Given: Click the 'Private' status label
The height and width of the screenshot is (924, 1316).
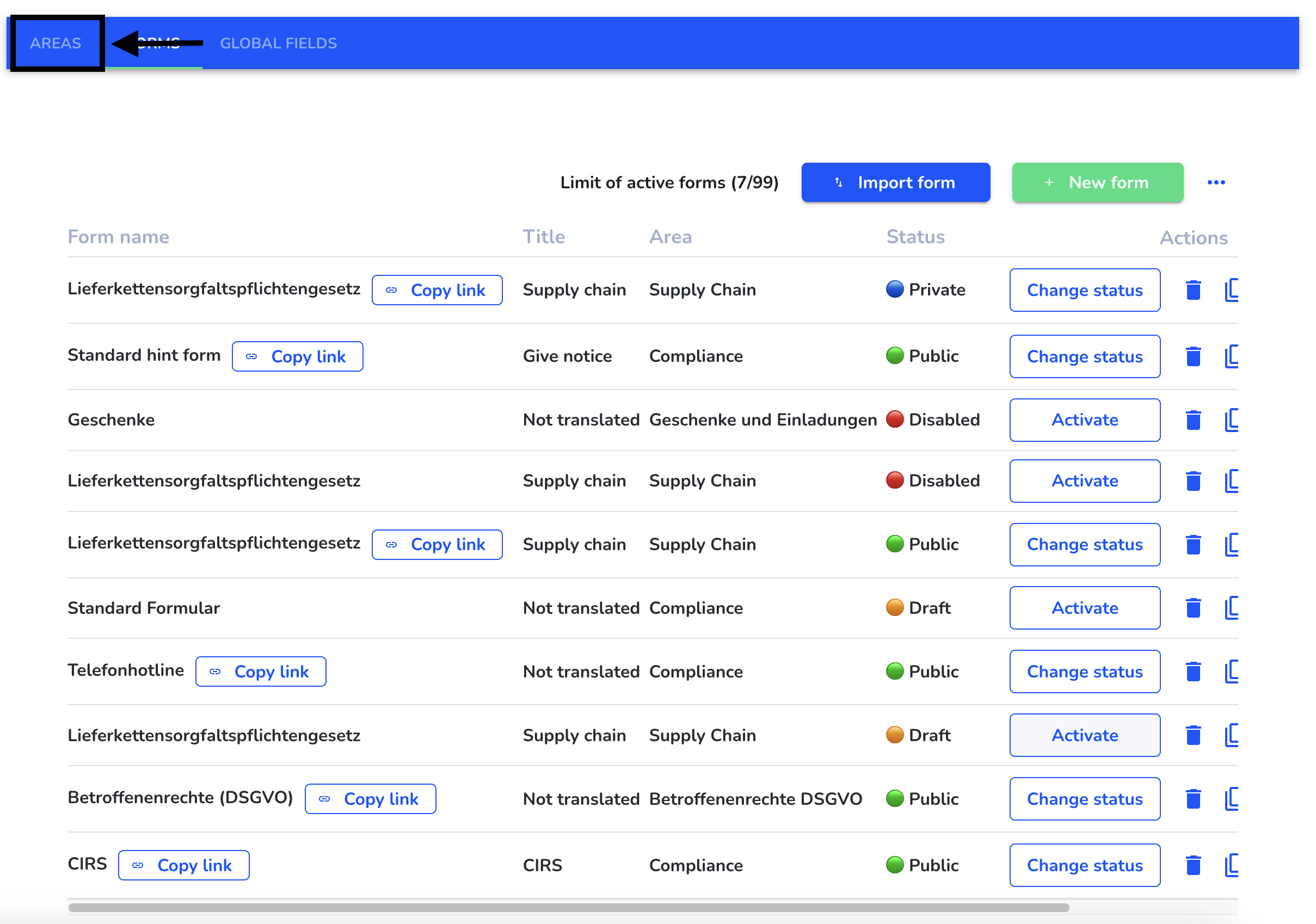Looking at the screenshot, I should pyautogui.click(x=937, y=290).
